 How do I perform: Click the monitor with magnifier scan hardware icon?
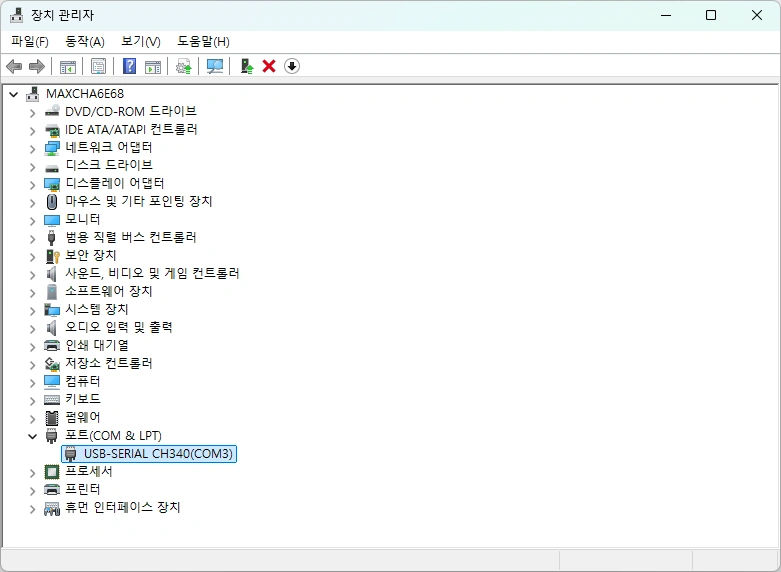[215, 66]
